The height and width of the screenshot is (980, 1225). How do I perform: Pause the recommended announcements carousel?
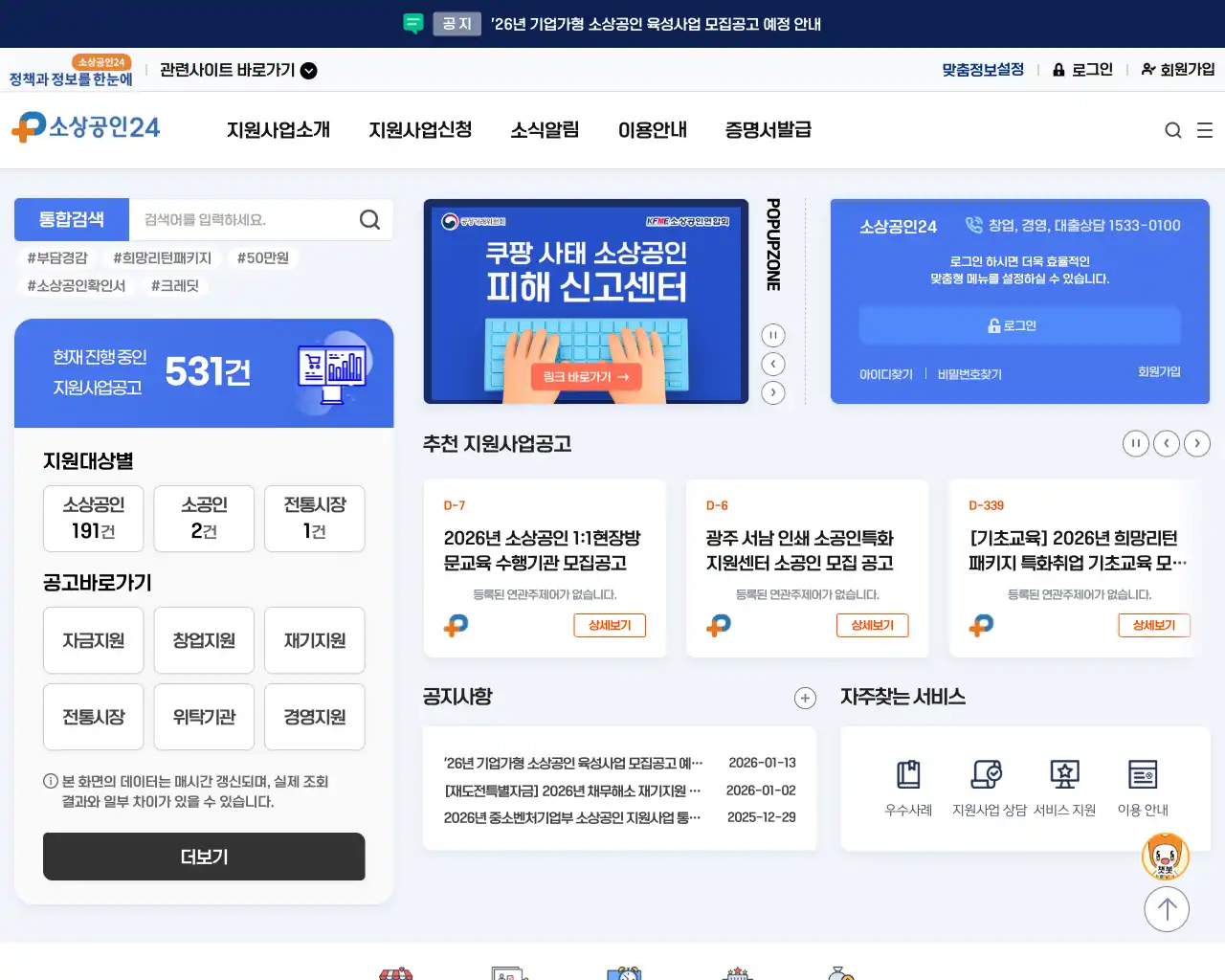(x=1136, y=443)
